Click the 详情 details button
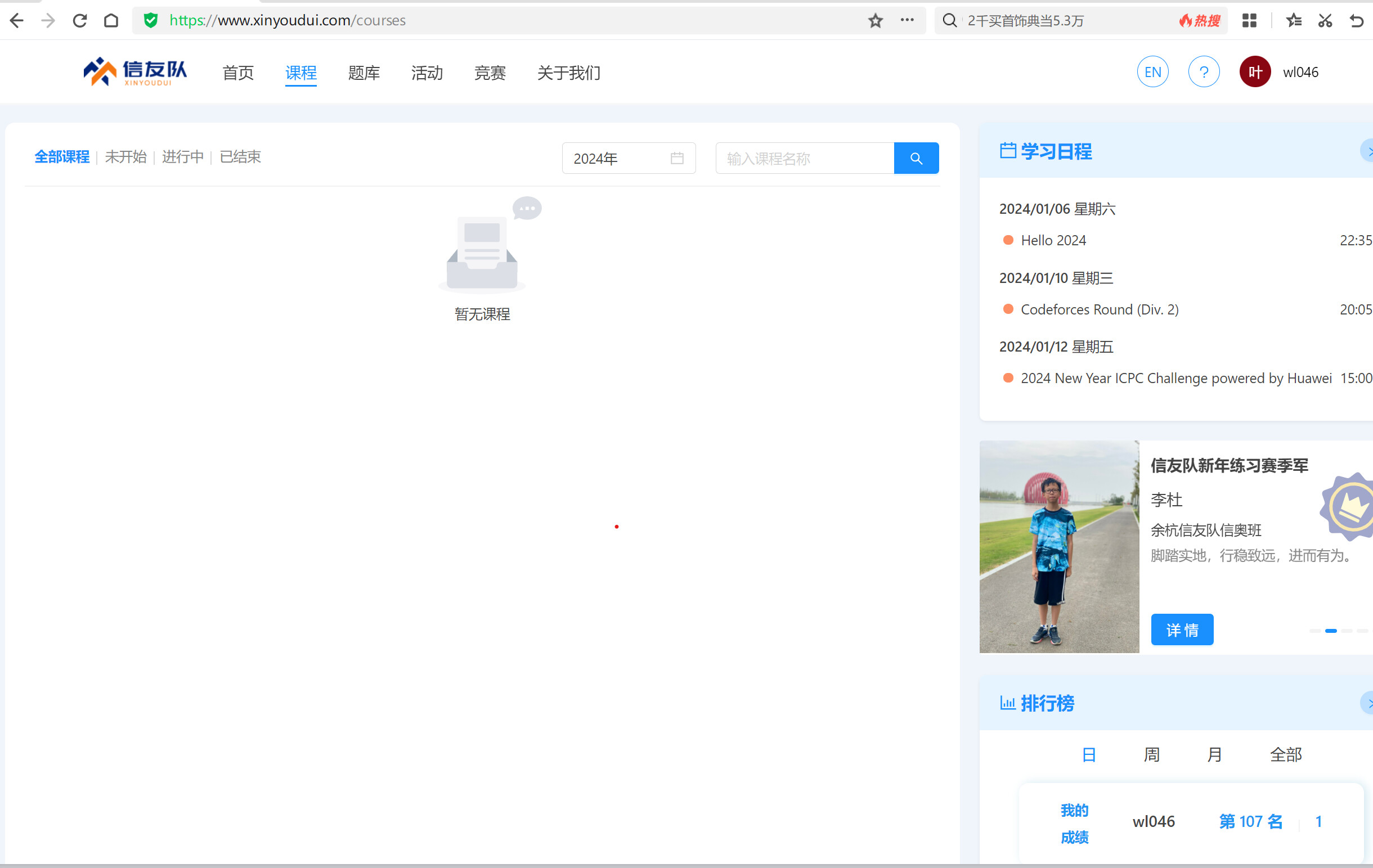1373x868 pixels. pyautogui.click(x=1182, y=629)
